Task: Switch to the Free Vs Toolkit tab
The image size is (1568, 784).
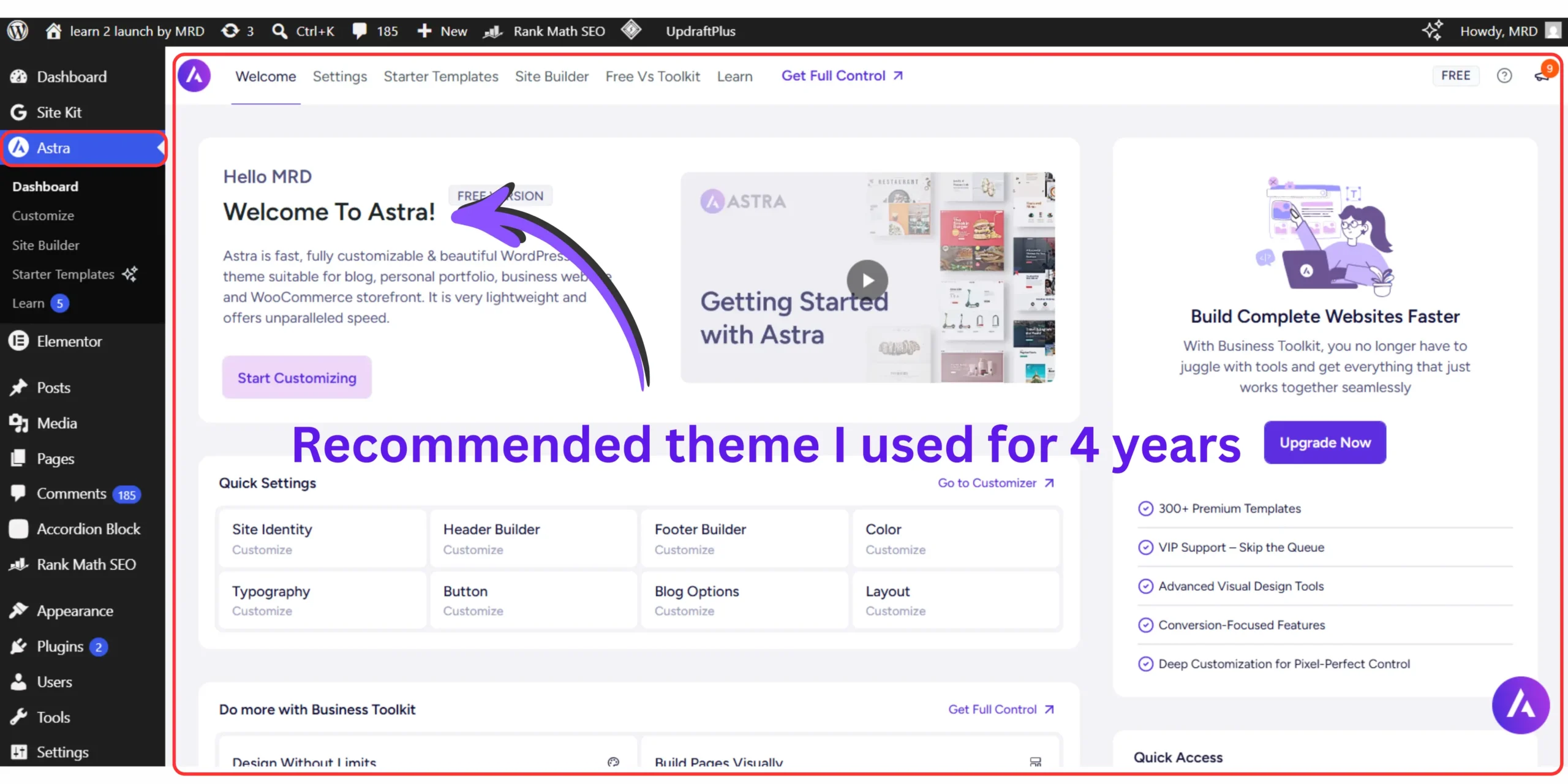Action: click(x=652, y=77)
